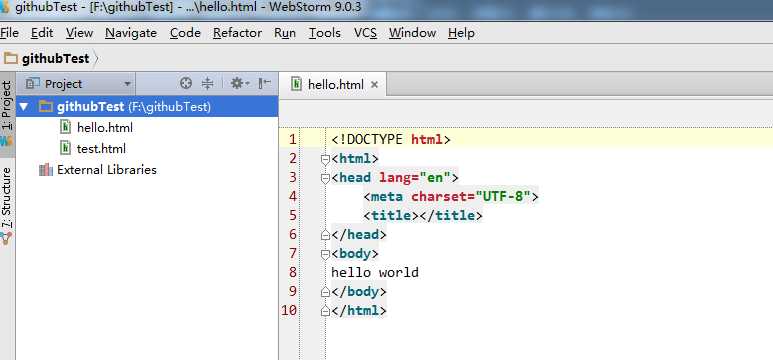This screenshot has height=360, width=773.
Task: Fold the html tag on line 2
Action: click(x=325, y=160)
